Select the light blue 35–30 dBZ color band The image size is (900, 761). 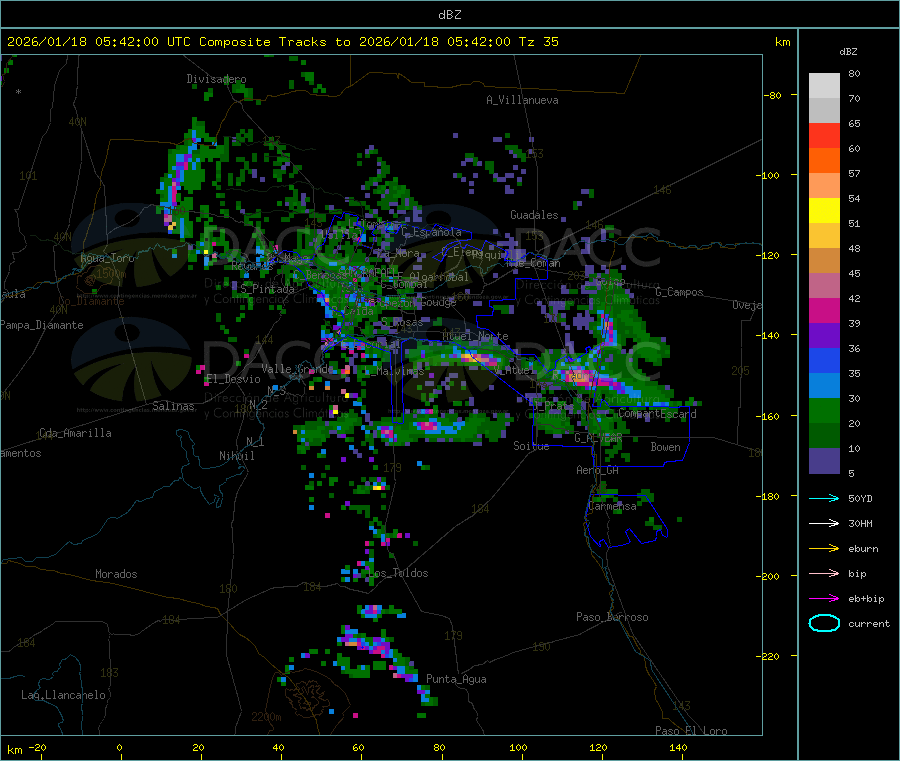click(x=824, y=386)
